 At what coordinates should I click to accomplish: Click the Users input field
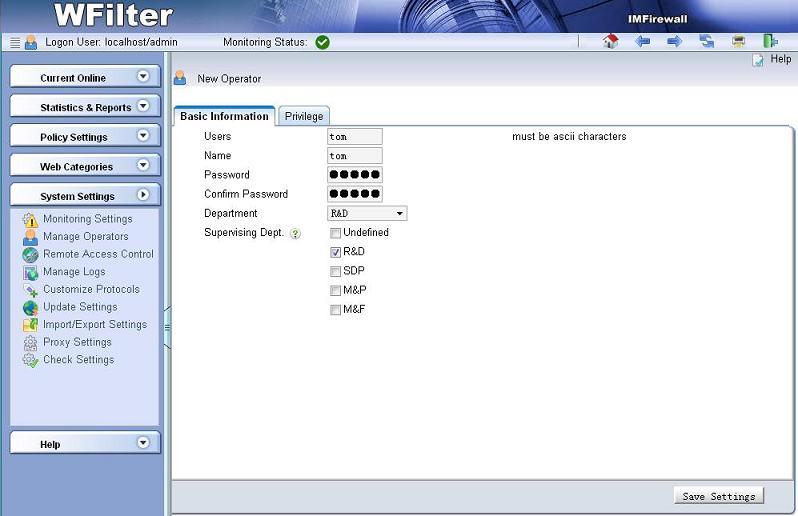pyautogui.click(x=355, y=136)
